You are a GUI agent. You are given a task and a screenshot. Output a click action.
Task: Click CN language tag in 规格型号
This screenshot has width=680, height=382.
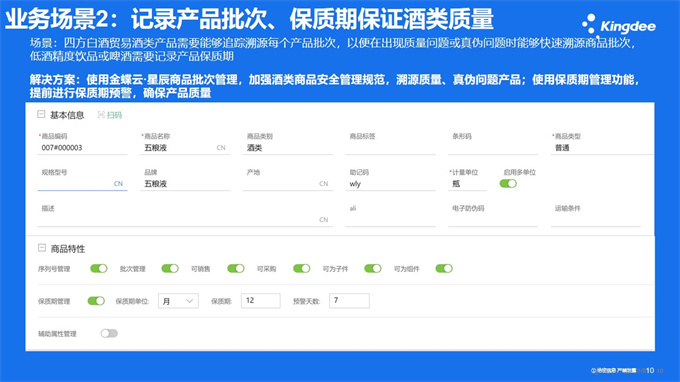[118, 184]
